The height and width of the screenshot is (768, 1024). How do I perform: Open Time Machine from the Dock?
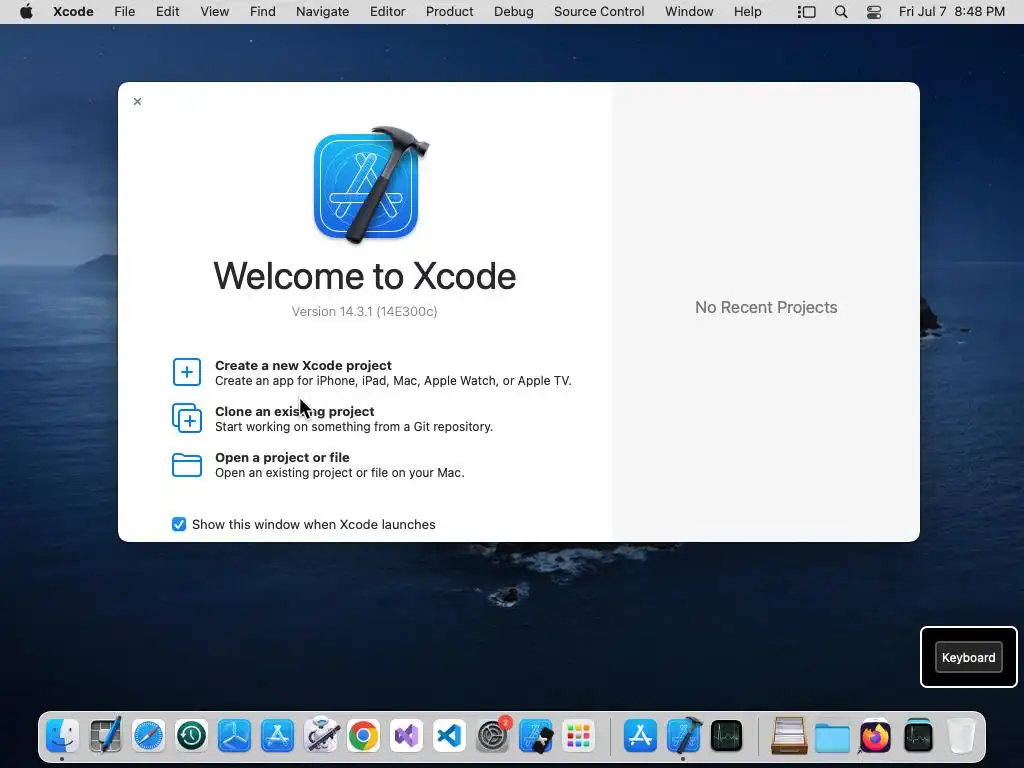point(191,736)
